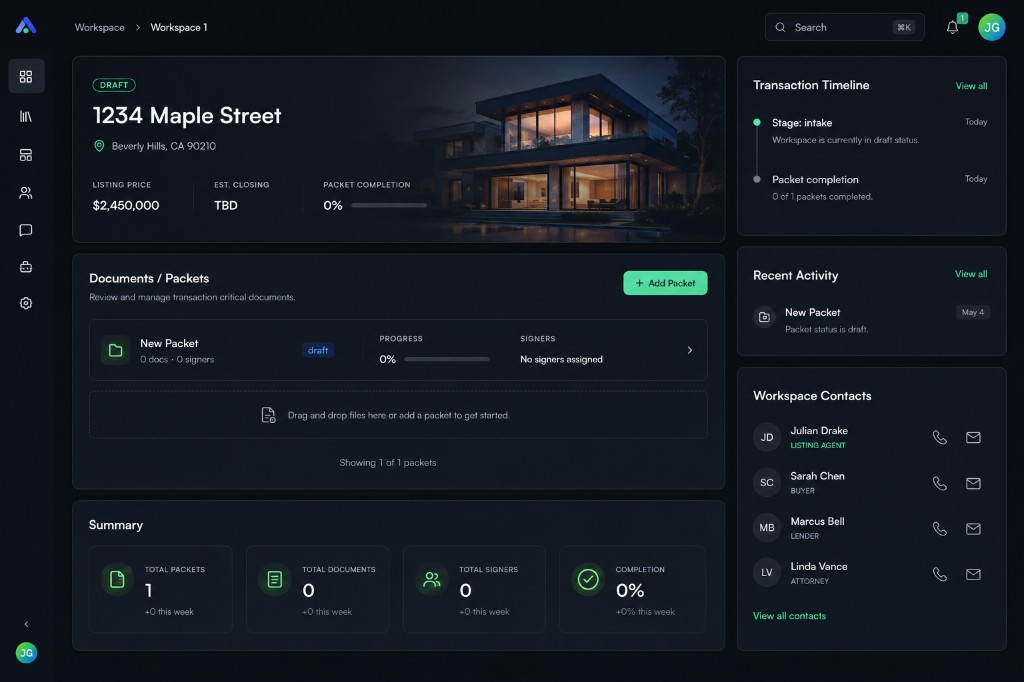Image resolution: width=1024 pixels, height=682 pixels.
Task: Click 'No signers assigned' text
Action: tap(562, 359)
